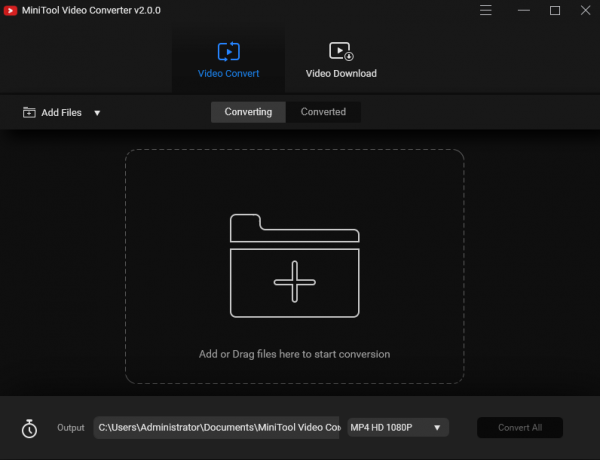Click the Add Files folder icon

(29, 113)
